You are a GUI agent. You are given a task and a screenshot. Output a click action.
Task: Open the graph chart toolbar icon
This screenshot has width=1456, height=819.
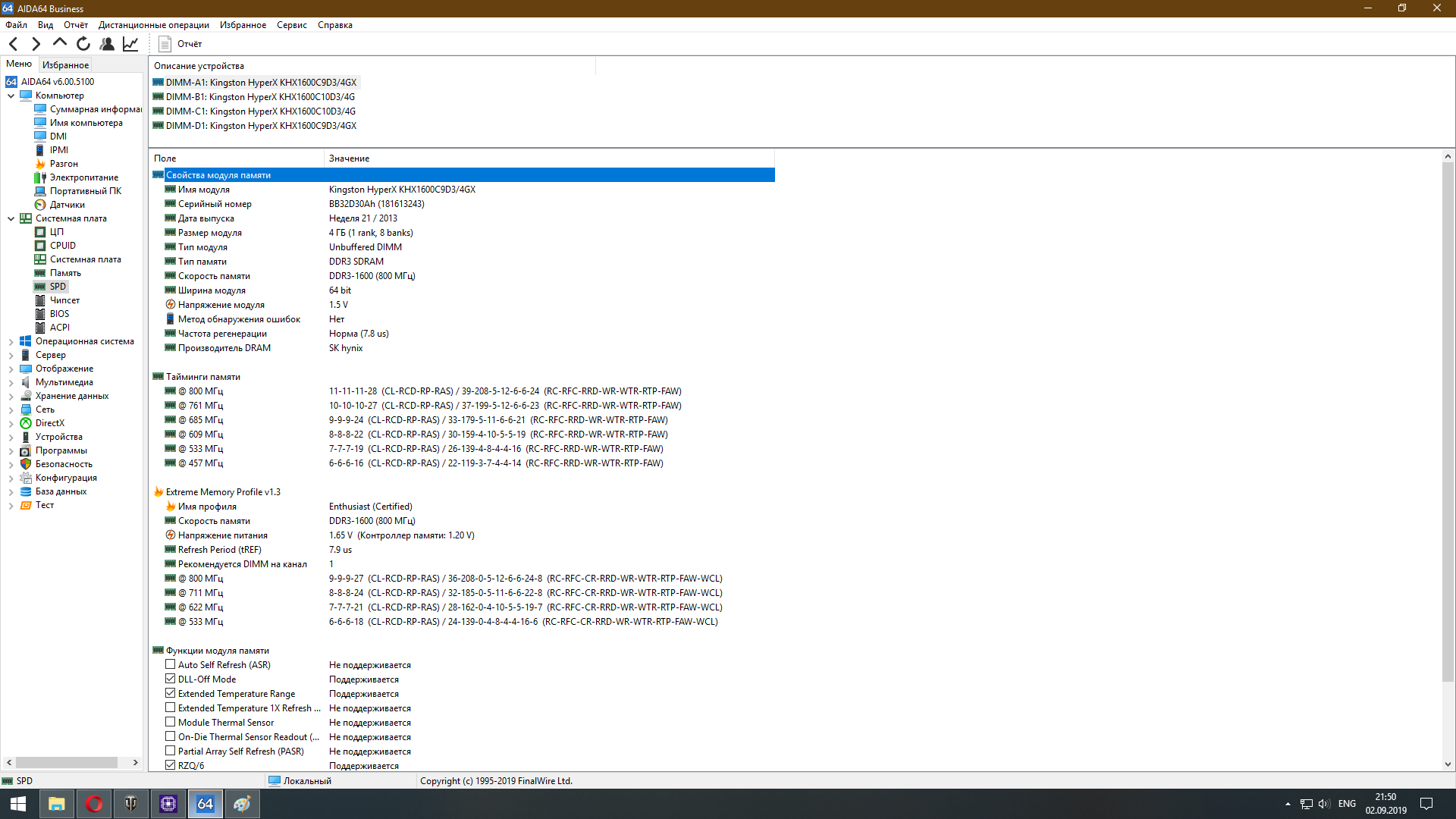point(130,44)
